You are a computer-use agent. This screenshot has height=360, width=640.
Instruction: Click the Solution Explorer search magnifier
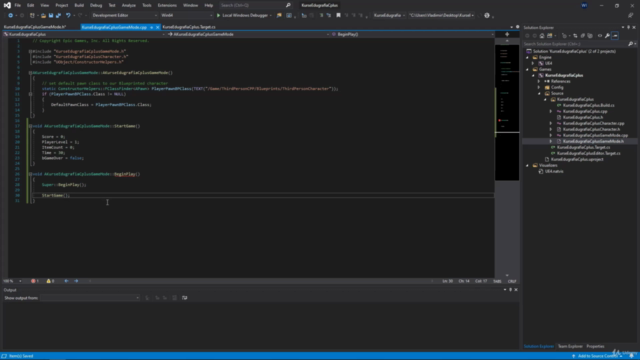point(630,44)
